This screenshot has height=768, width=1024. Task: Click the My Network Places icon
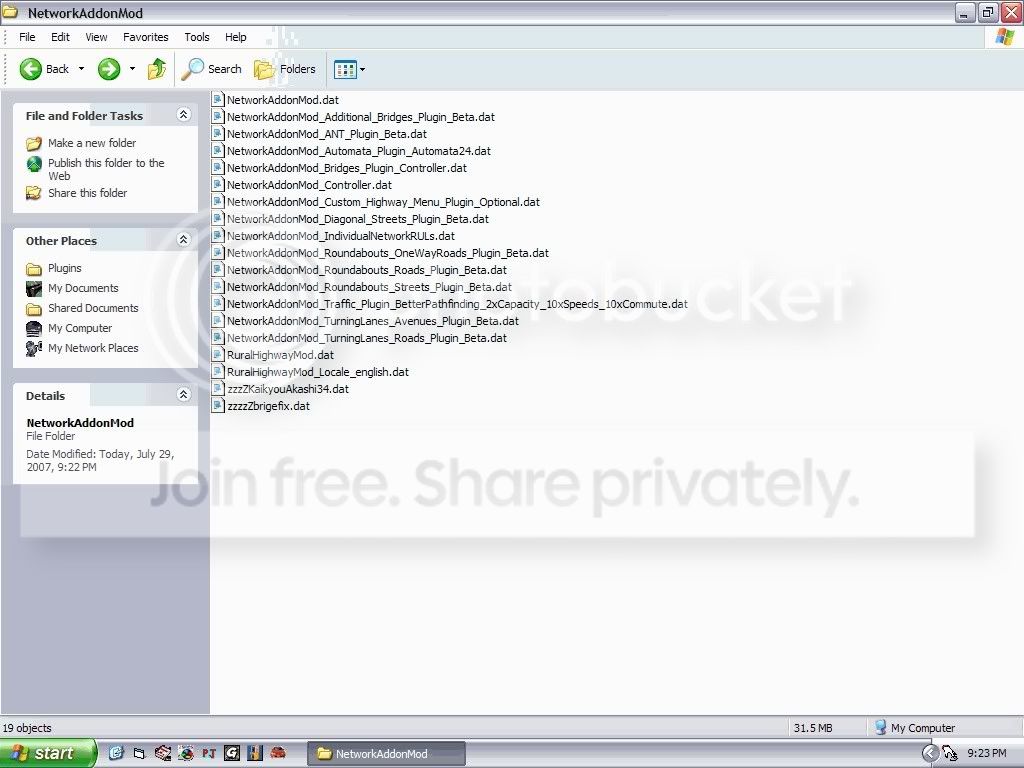34,349
